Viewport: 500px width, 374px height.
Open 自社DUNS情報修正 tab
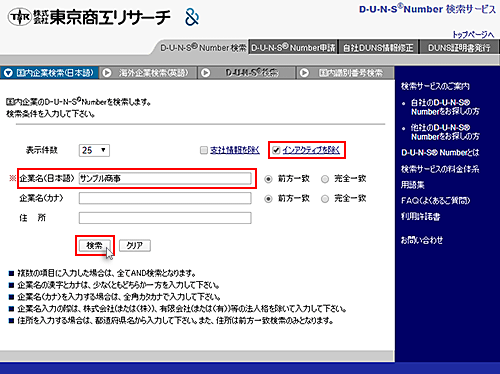click(x=378, y=48)
